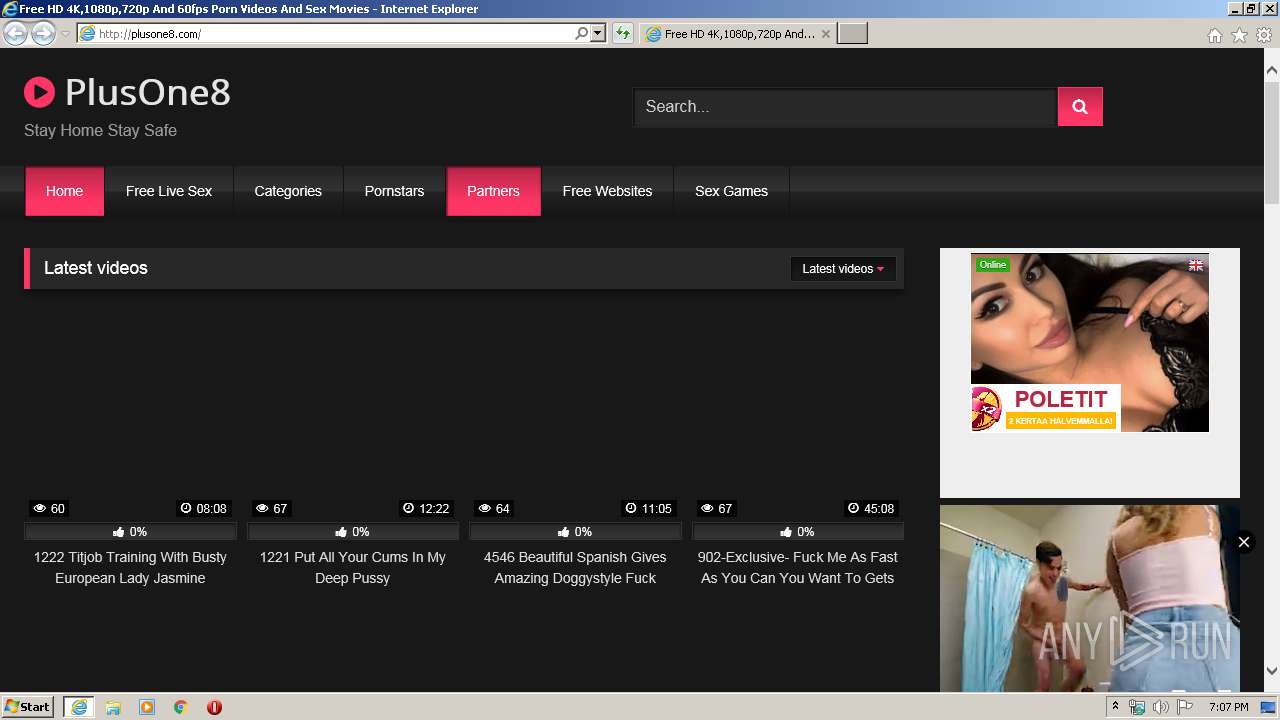Click the Action Center flag tray icon

pos(1185,707)
